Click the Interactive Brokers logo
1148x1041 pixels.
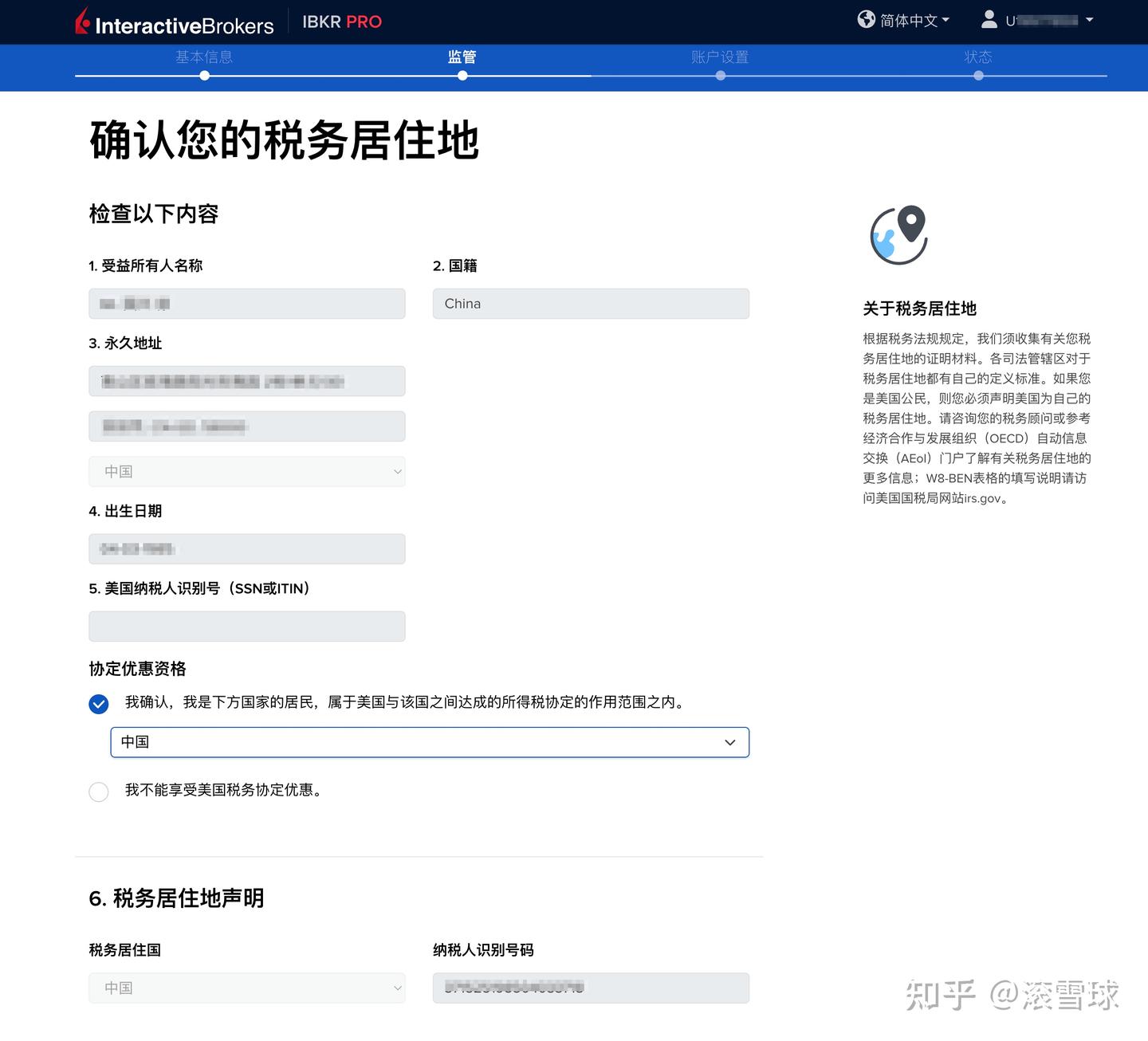pyautogui.click(x=174, y=22)
